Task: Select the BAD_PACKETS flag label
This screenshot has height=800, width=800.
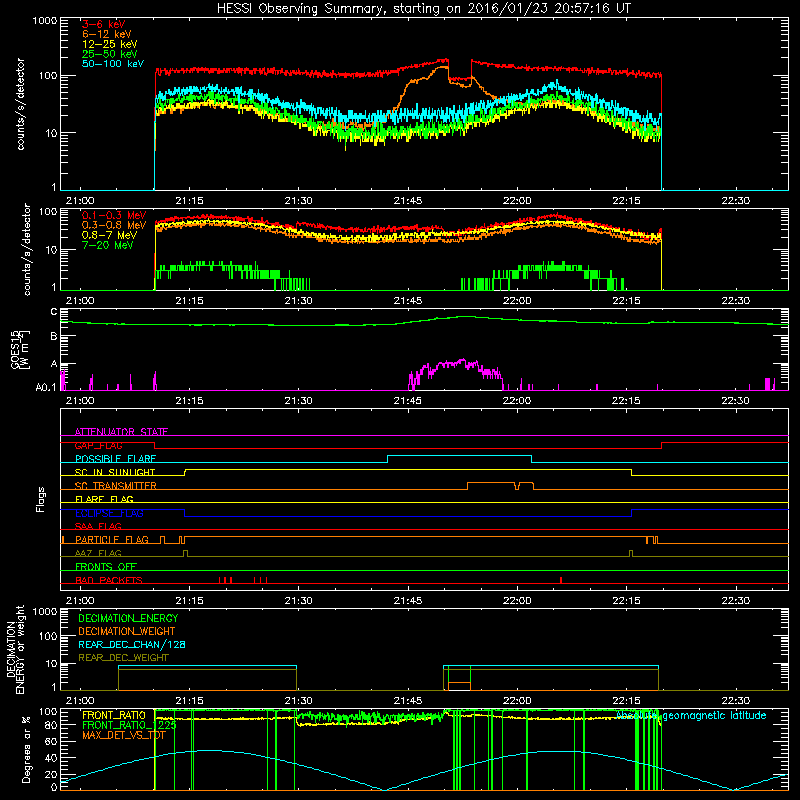Action: (109, 580)
